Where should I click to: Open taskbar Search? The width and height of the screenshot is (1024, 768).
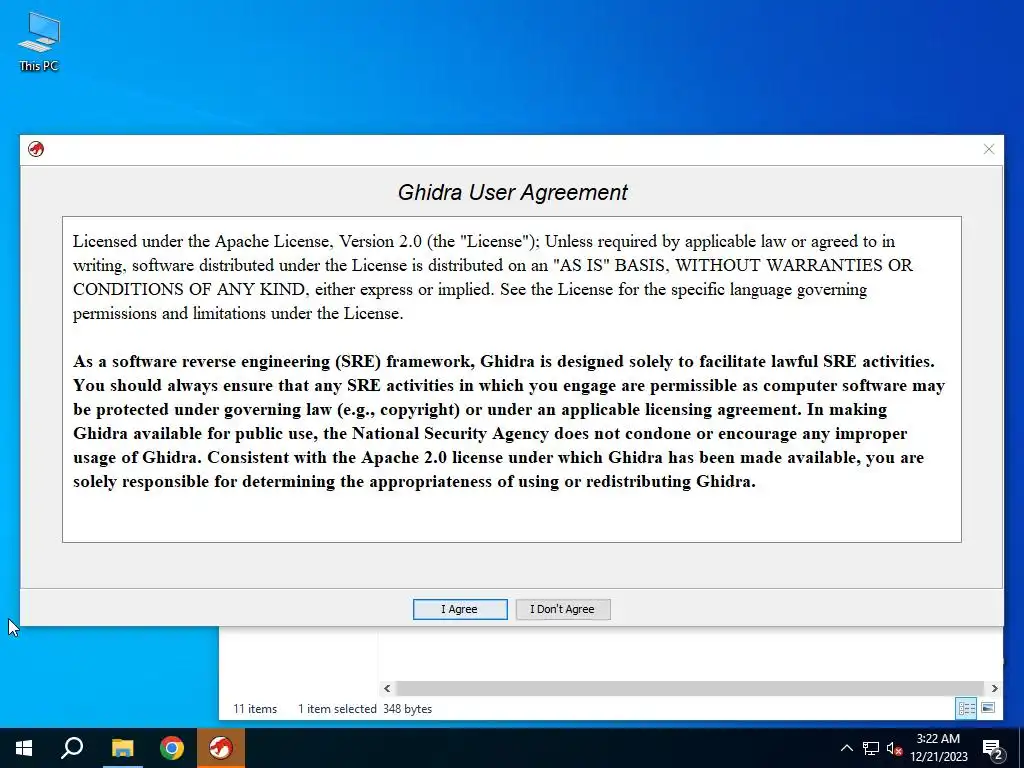pos(72,748)
